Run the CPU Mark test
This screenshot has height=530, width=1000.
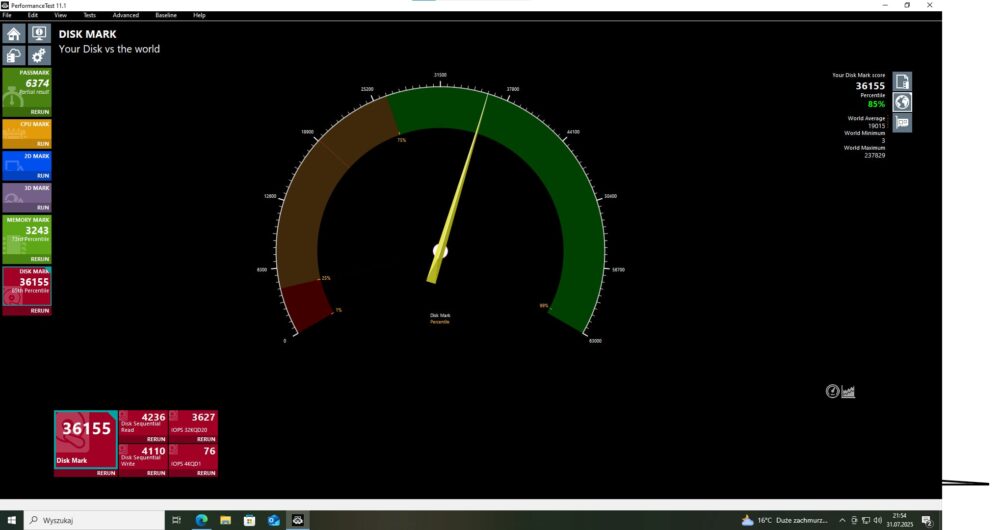pyautogui.click(x=43, y=144)
